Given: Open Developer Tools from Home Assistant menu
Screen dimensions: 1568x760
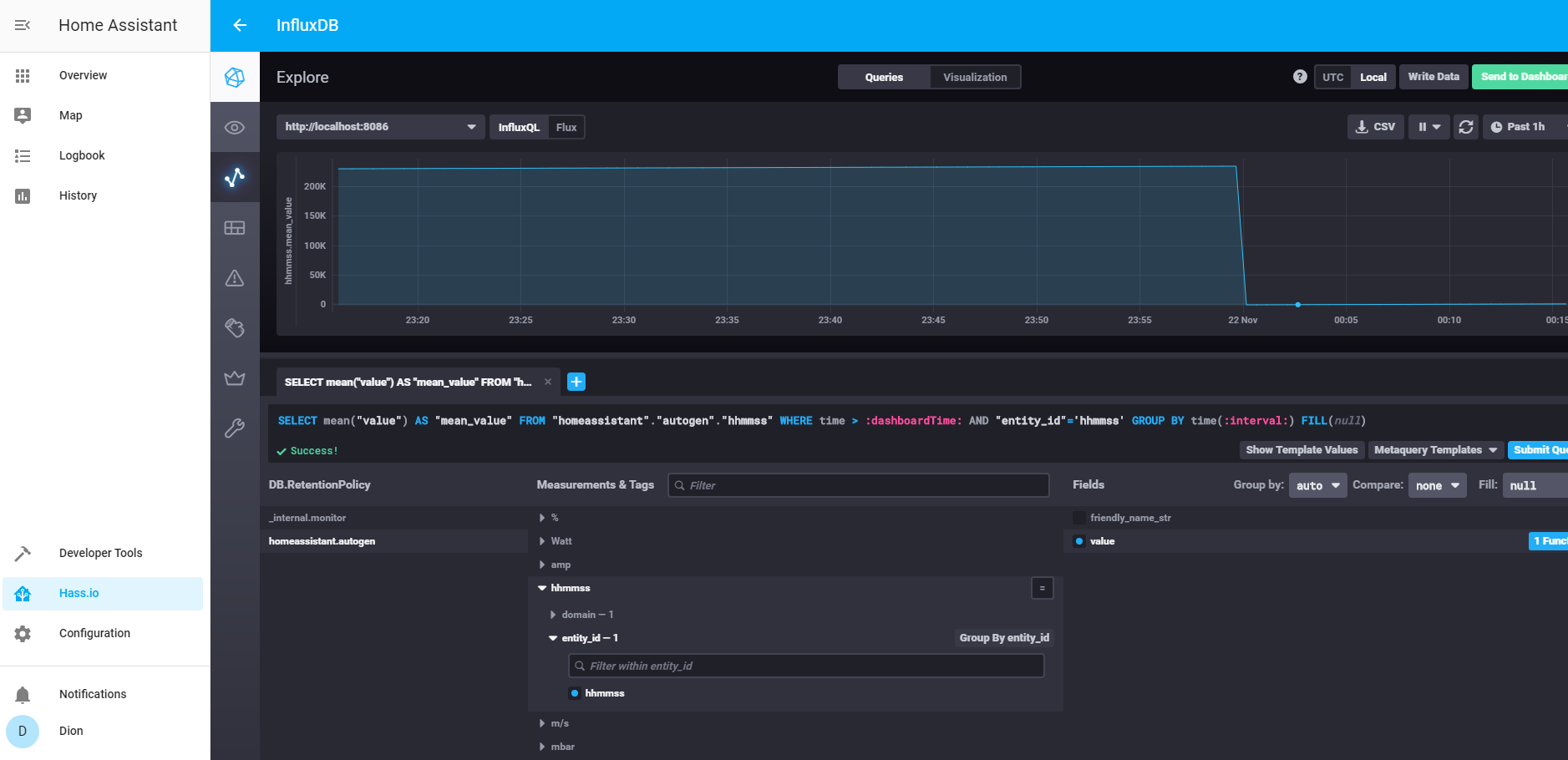Looking at the screenshot, I should (99, 552).
